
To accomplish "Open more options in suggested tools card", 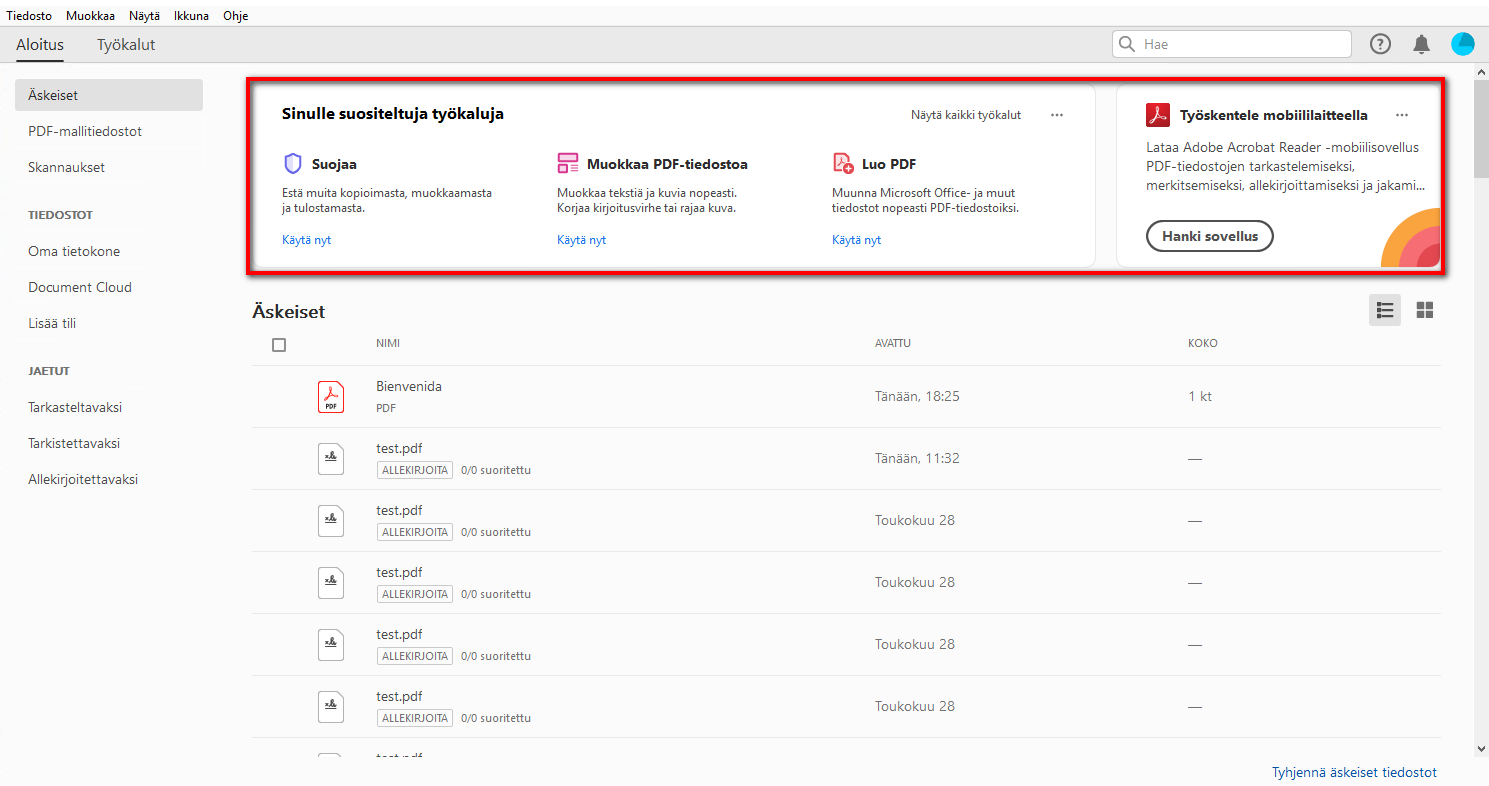I will click(1057, 115).
